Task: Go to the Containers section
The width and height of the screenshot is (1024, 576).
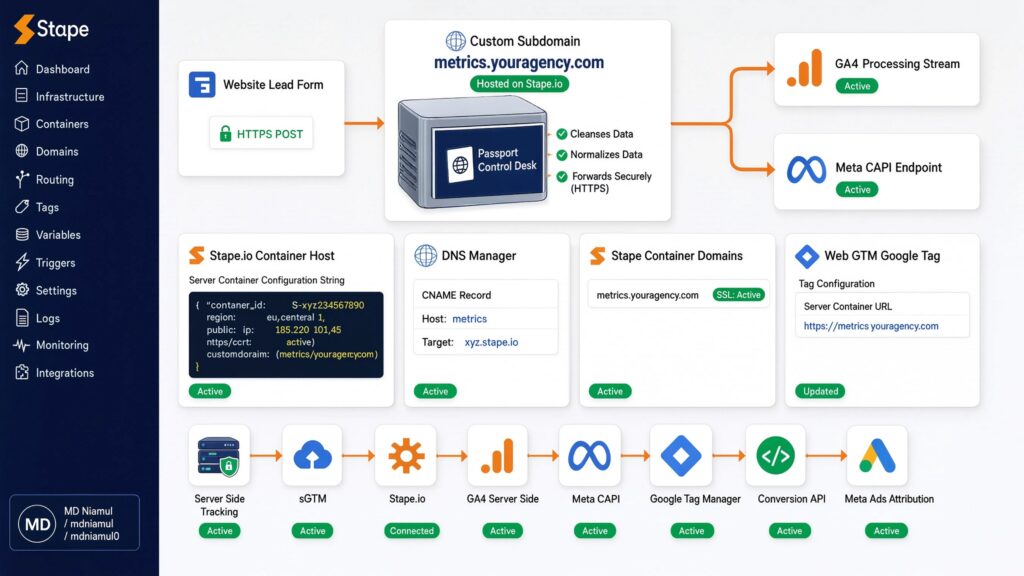Action: 52,124
